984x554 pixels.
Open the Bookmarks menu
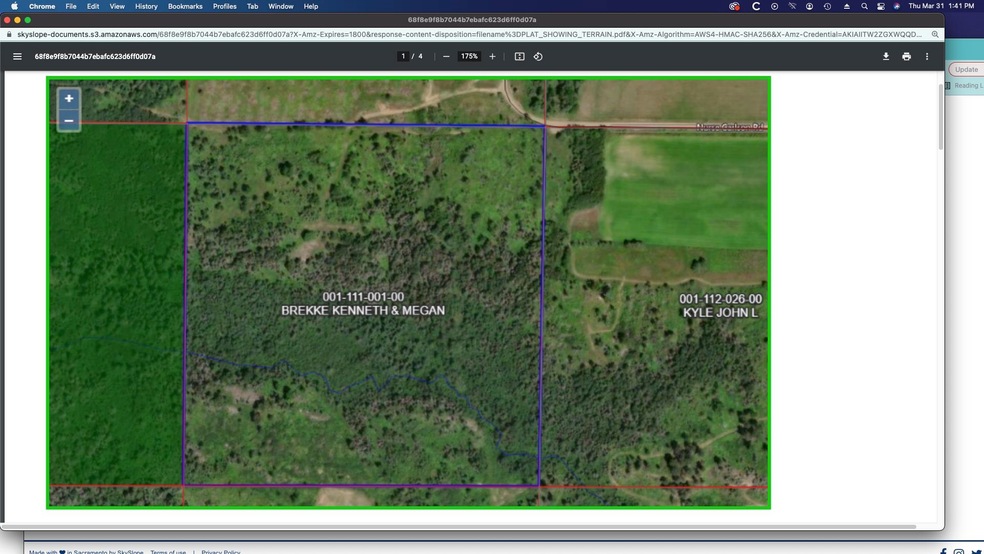185,6
